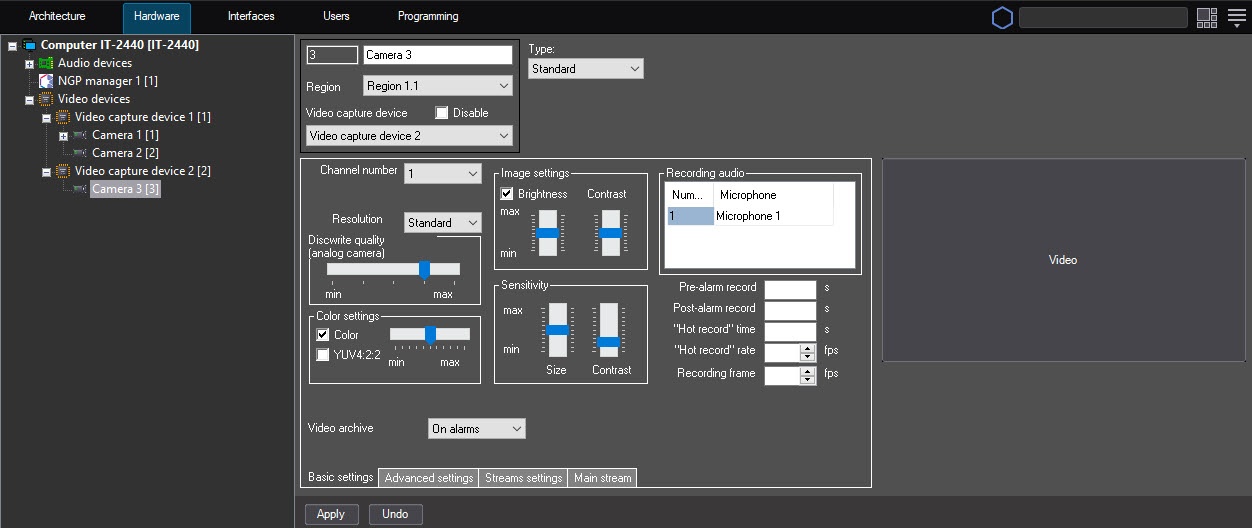Enable the YUV4:2:2 checkbox
This screenshot has width=1252, height=528.
coord(323,354)
